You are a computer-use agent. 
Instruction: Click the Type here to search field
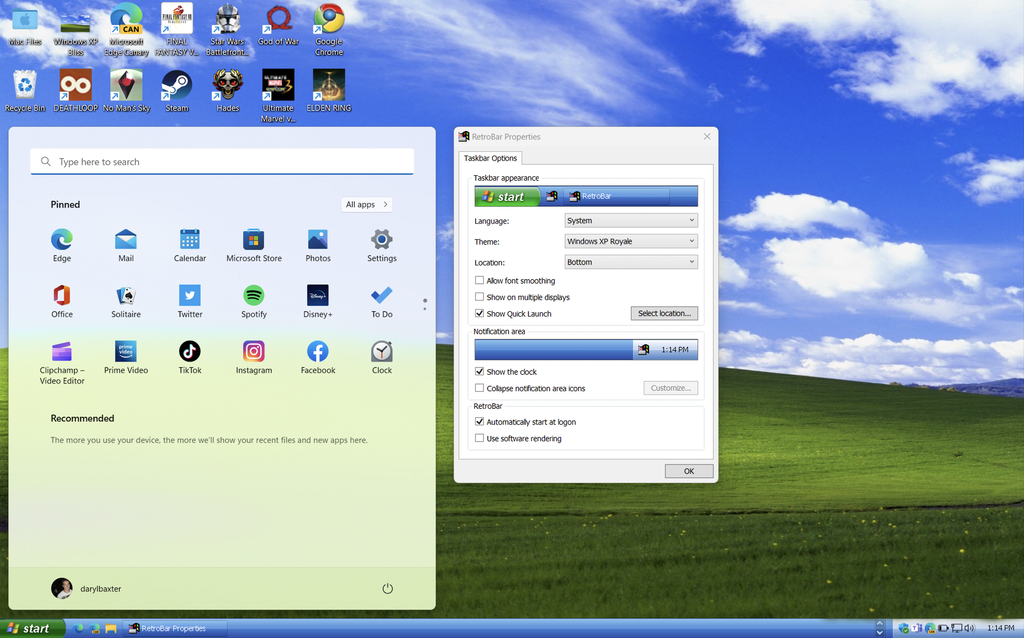coord(220,161)
